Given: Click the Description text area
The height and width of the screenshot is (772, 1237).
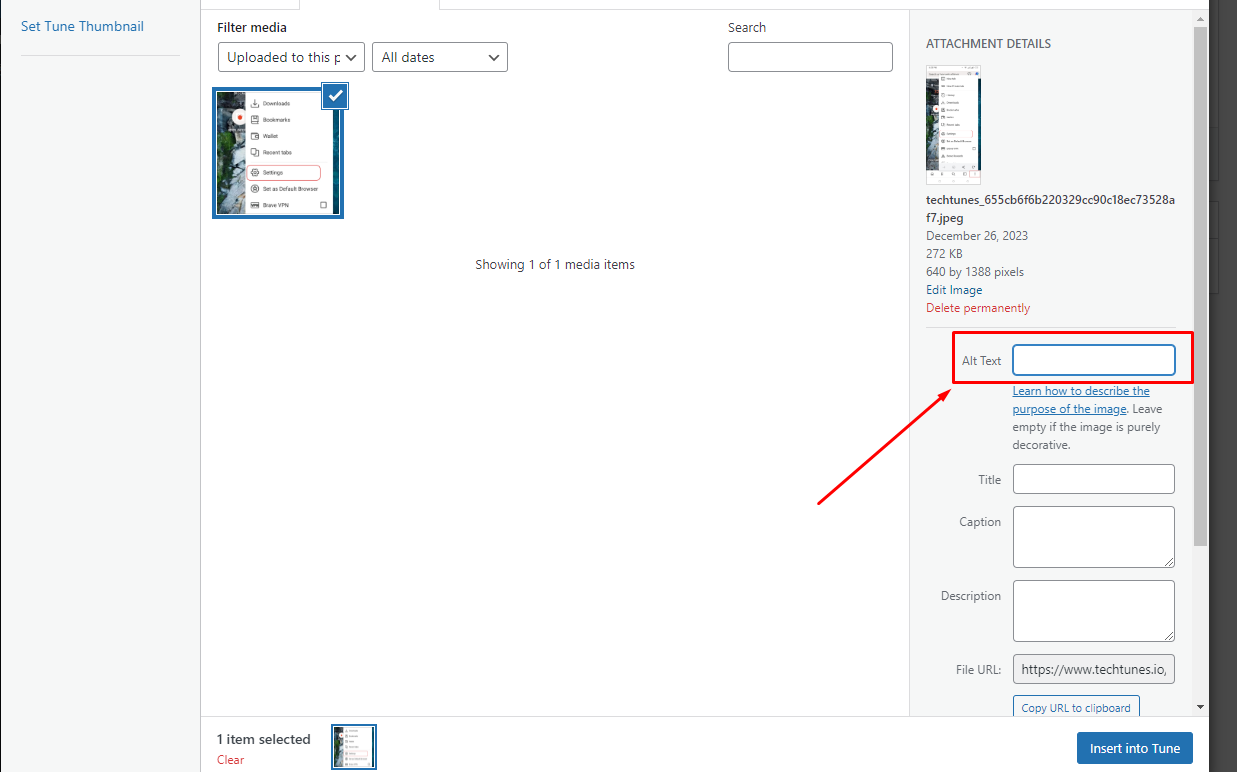Looking at the screenshot, I should point(1094,611).
